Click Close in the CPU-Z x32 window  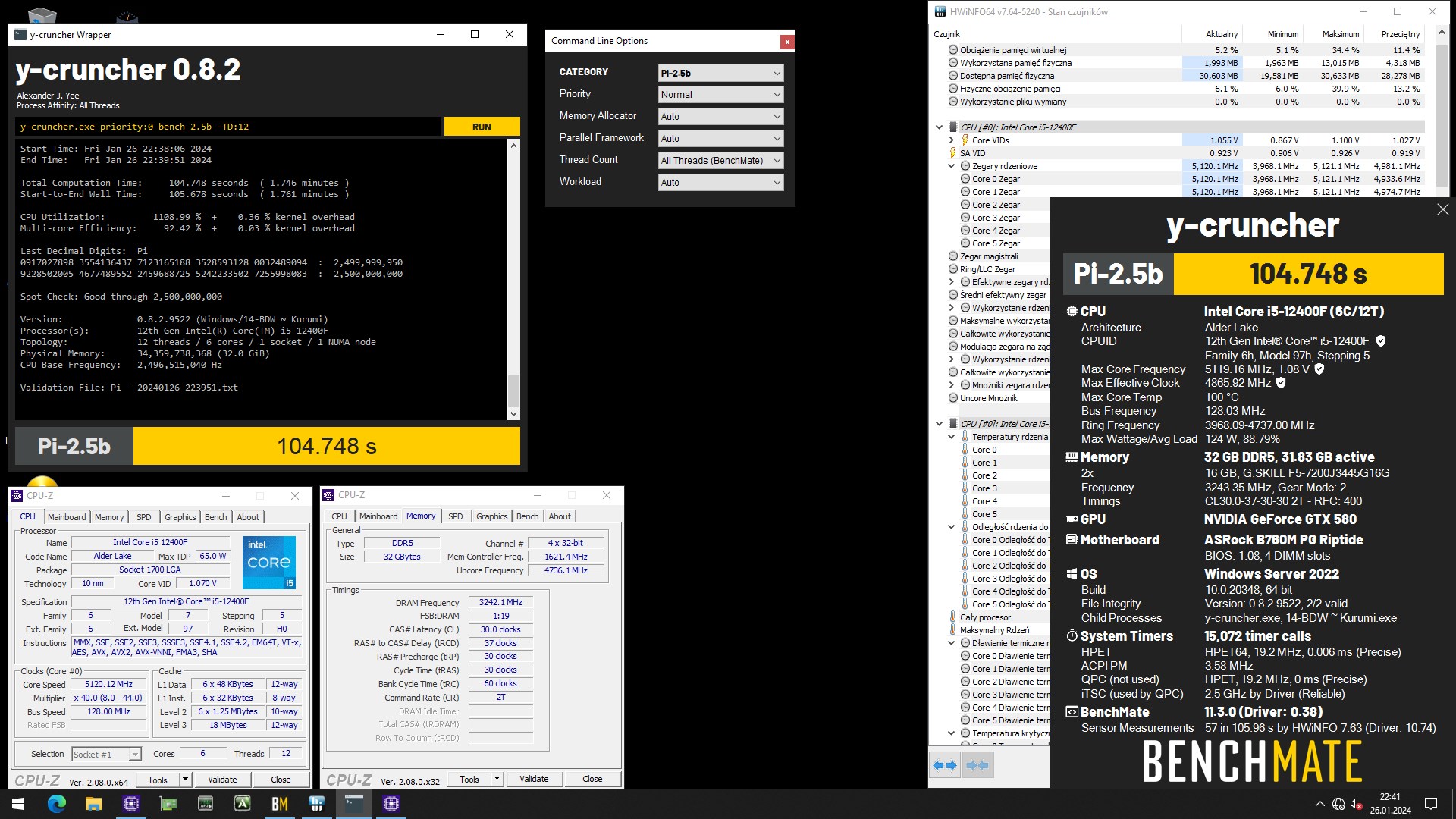coord(592,779)
